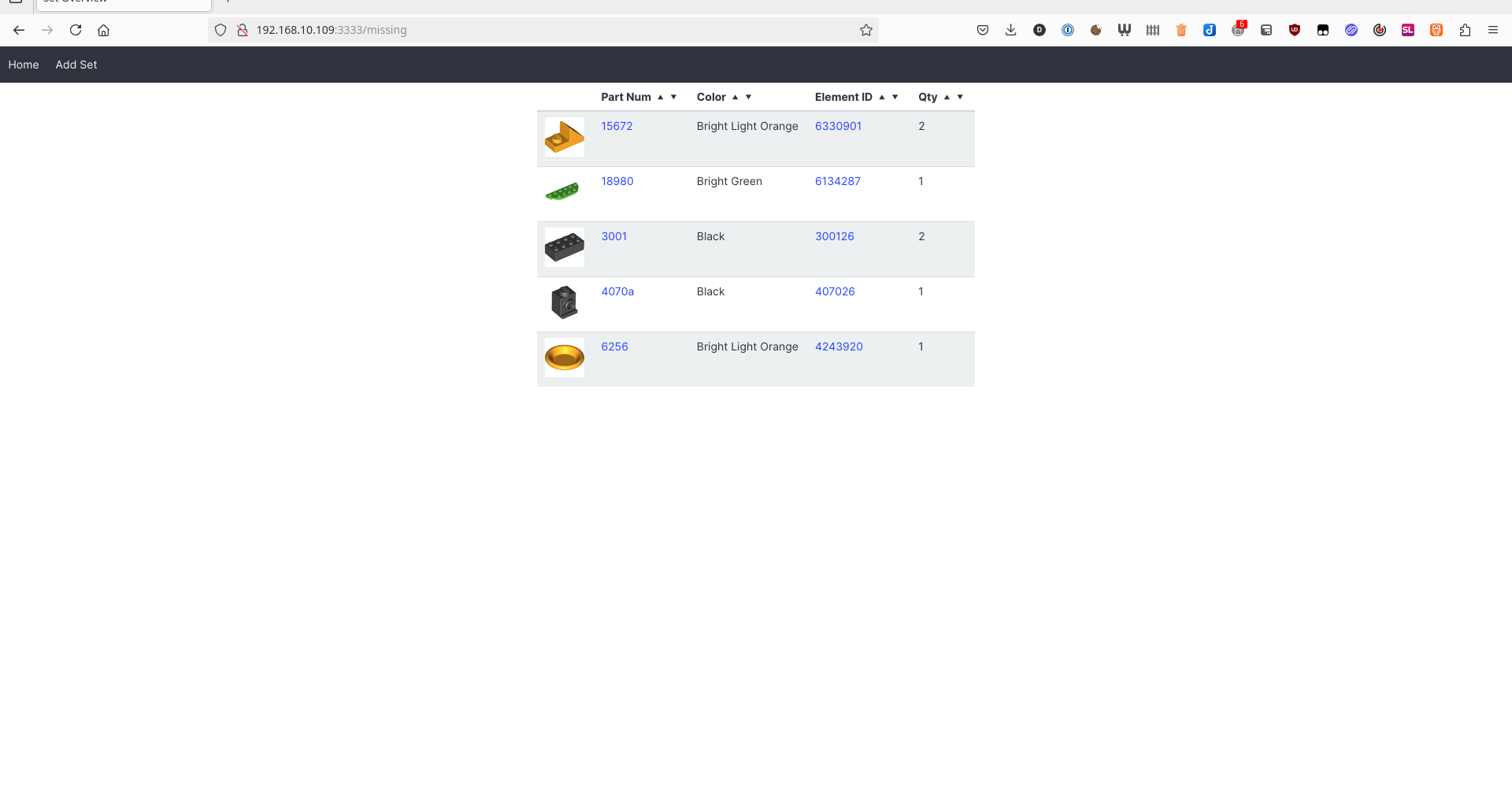Sort Color column descending arrow

(748, 97)
